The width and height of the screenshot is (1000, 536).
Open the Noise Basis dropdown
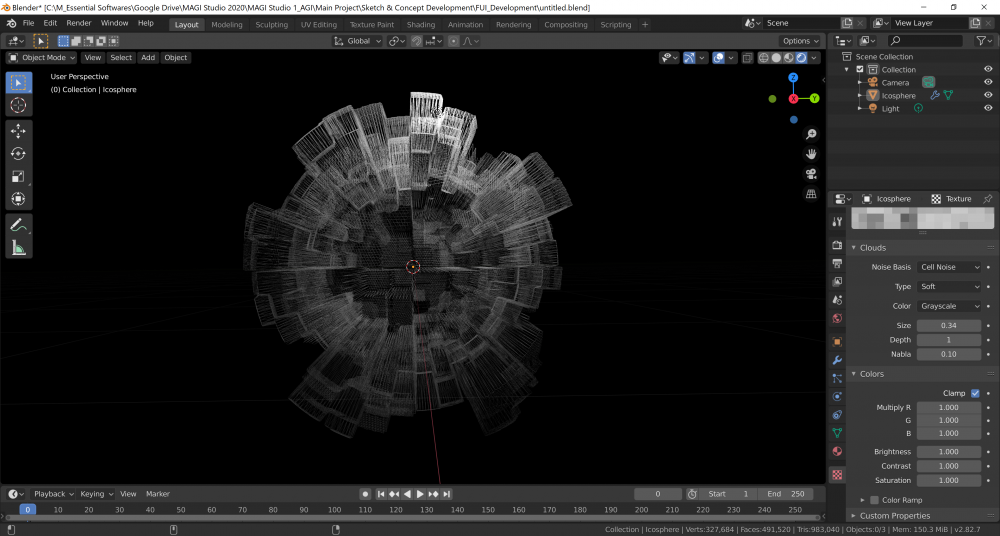(950, 267)
